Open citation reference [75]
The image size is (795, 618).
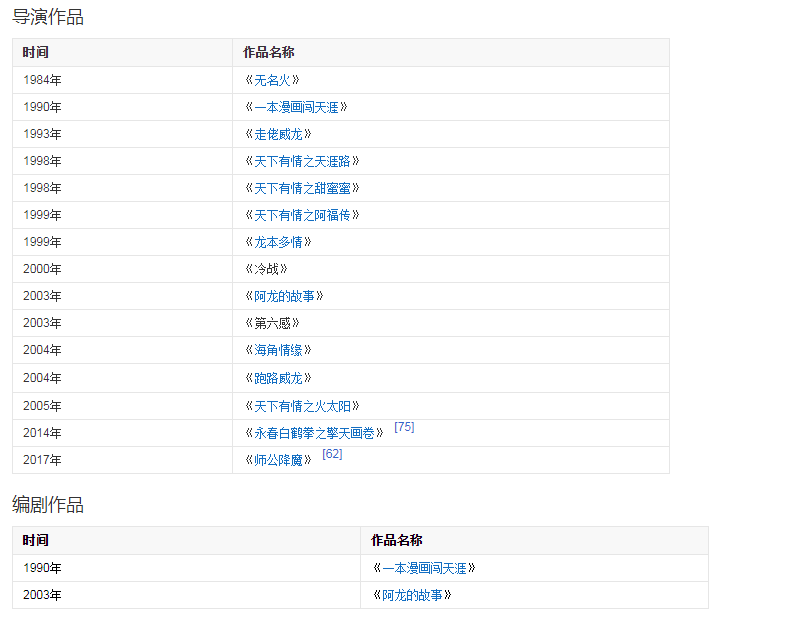404,427
